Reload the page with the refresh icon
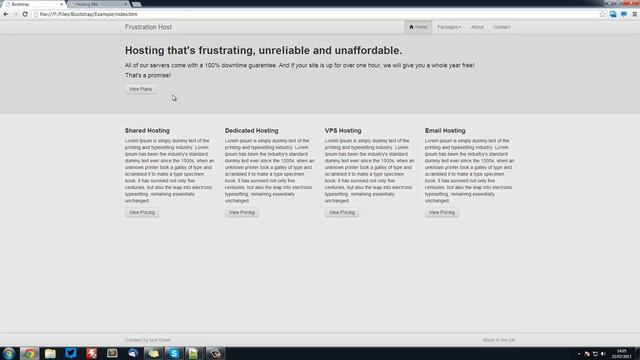 point(25,14)
